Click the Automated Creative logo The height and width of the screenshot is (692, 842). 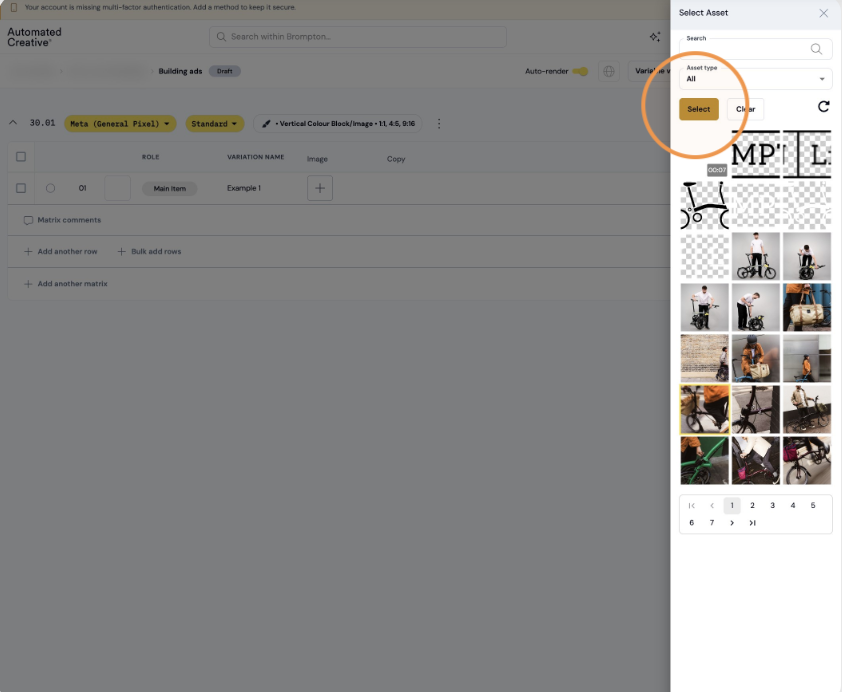click(34, 37)
